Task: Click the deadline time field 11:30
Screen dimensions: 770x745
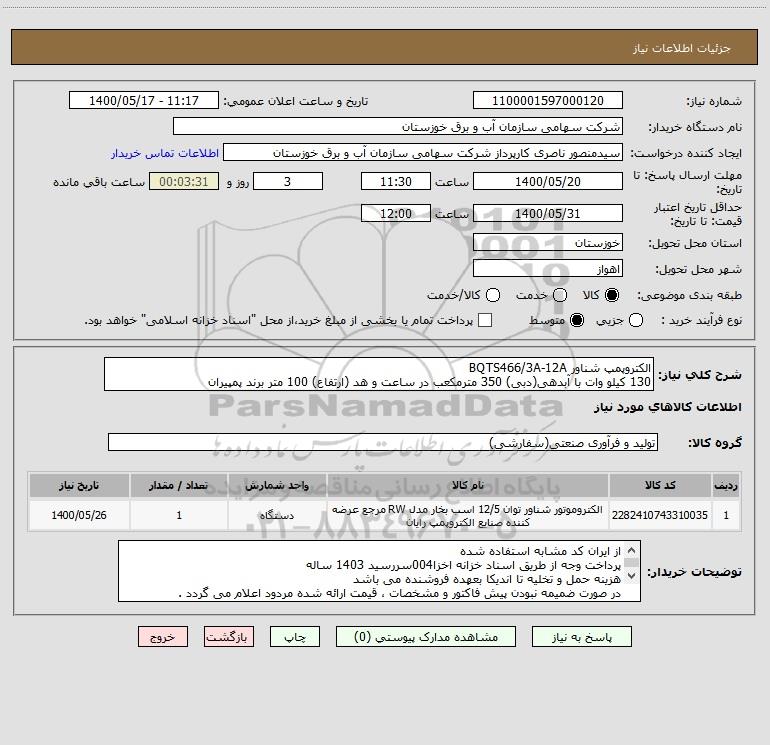Action: point(396,181)
